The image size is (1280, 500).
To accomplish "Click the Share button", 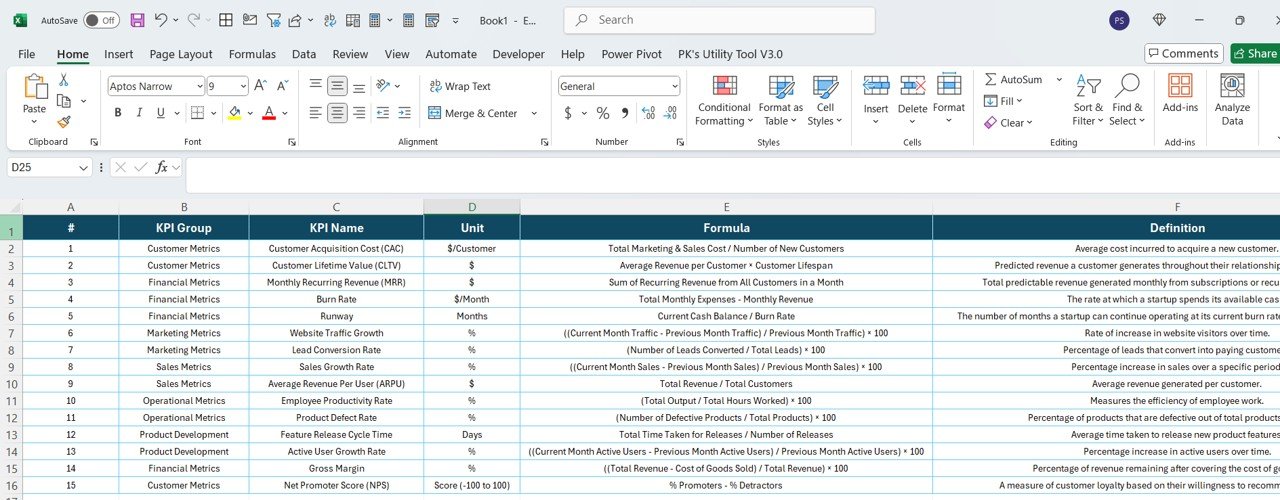I will tap(1255, 53).
